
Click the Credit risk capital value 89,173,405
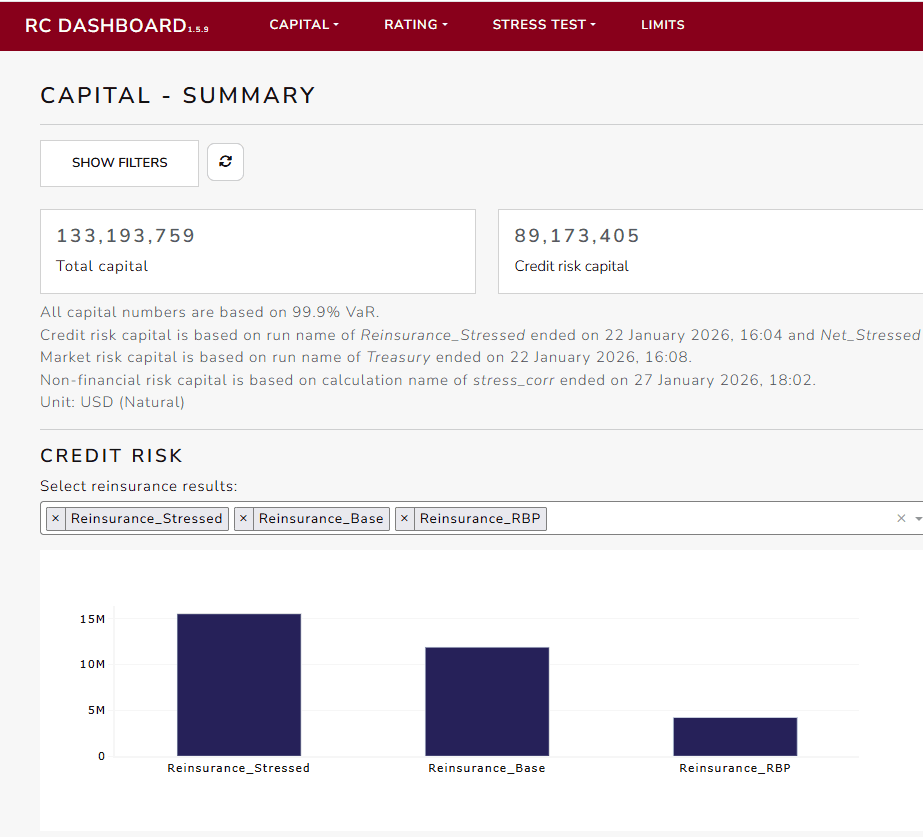point(577,235)
